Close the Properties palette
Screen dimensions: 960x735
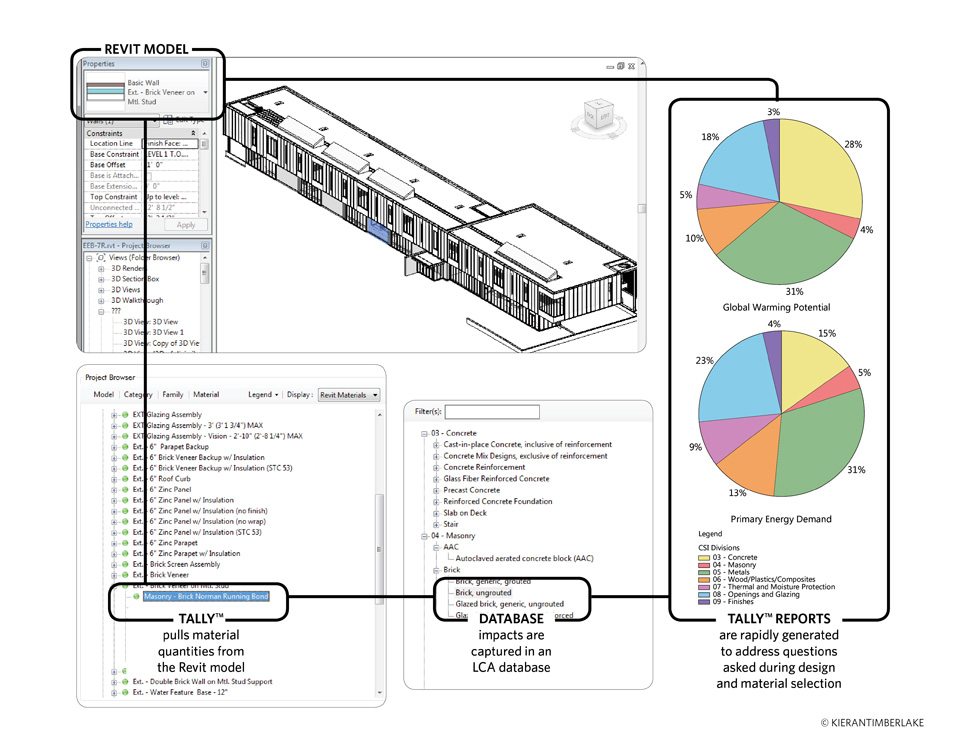(205, 63)
